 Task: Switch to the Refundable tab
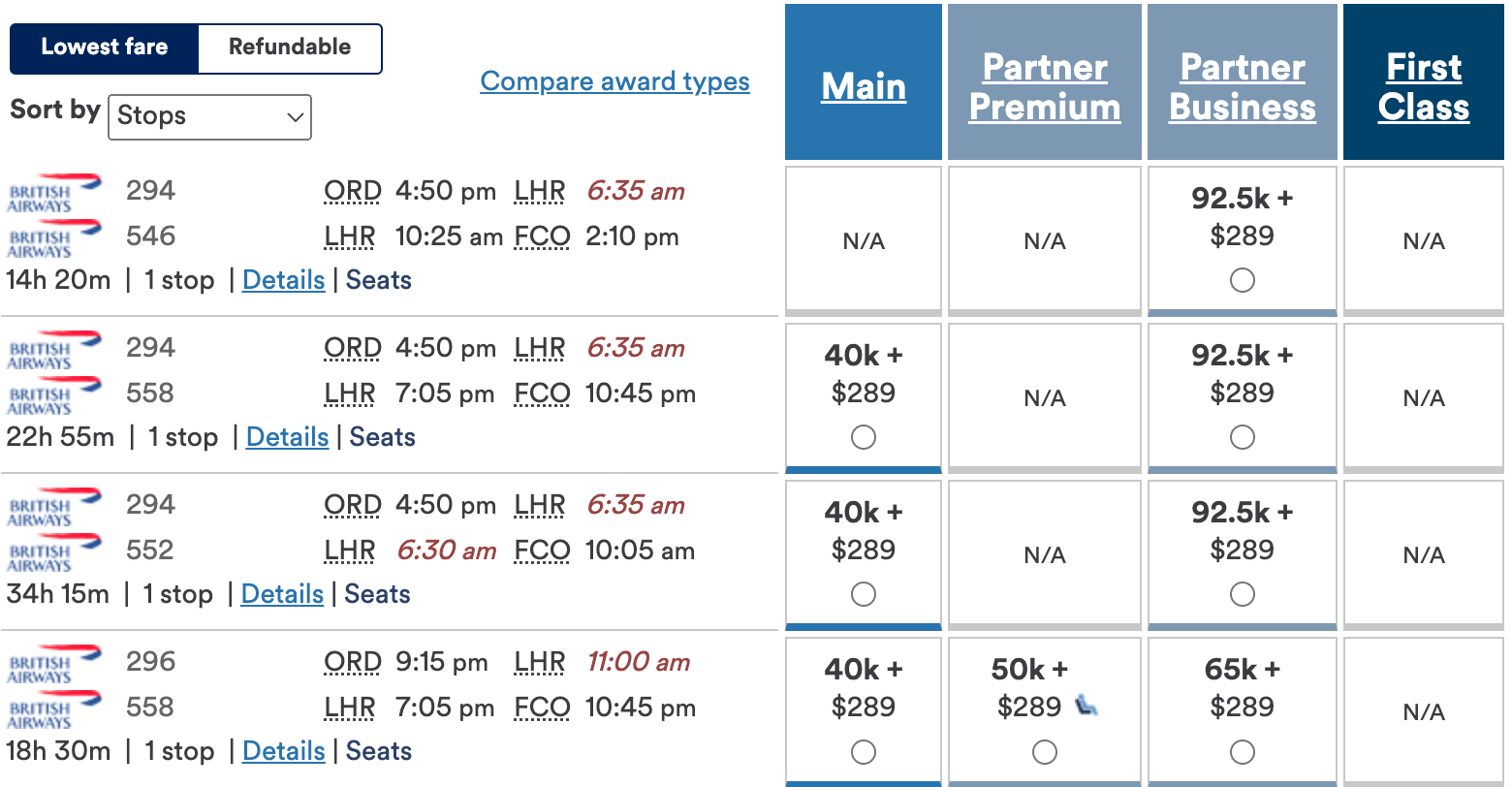pos(289,47)
